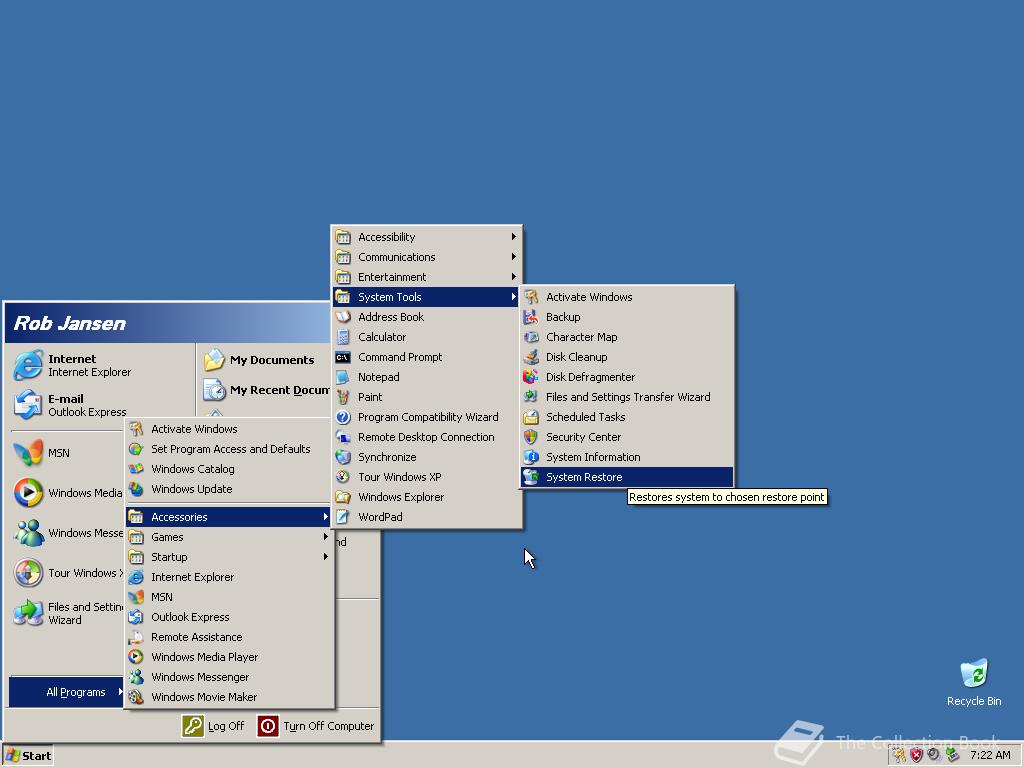This screenshot has height=768, width=1024.
Task: Click Windows Movie Maker reel icon
Action: point(136,697)
